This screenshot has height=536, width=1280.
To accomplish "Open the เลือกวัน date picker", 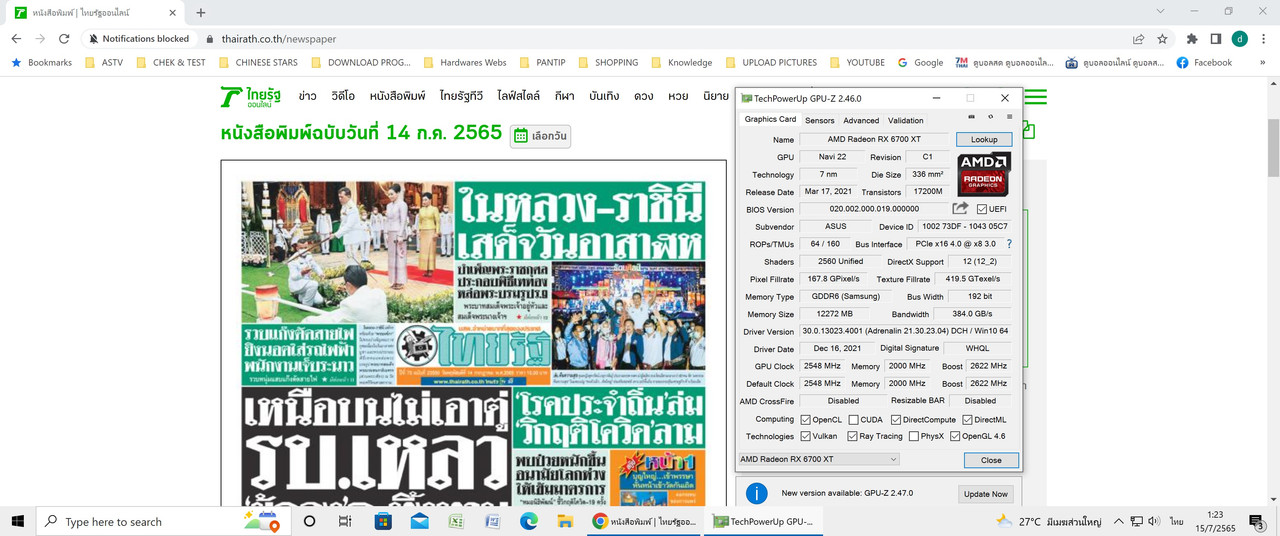I will click(540, 136).
